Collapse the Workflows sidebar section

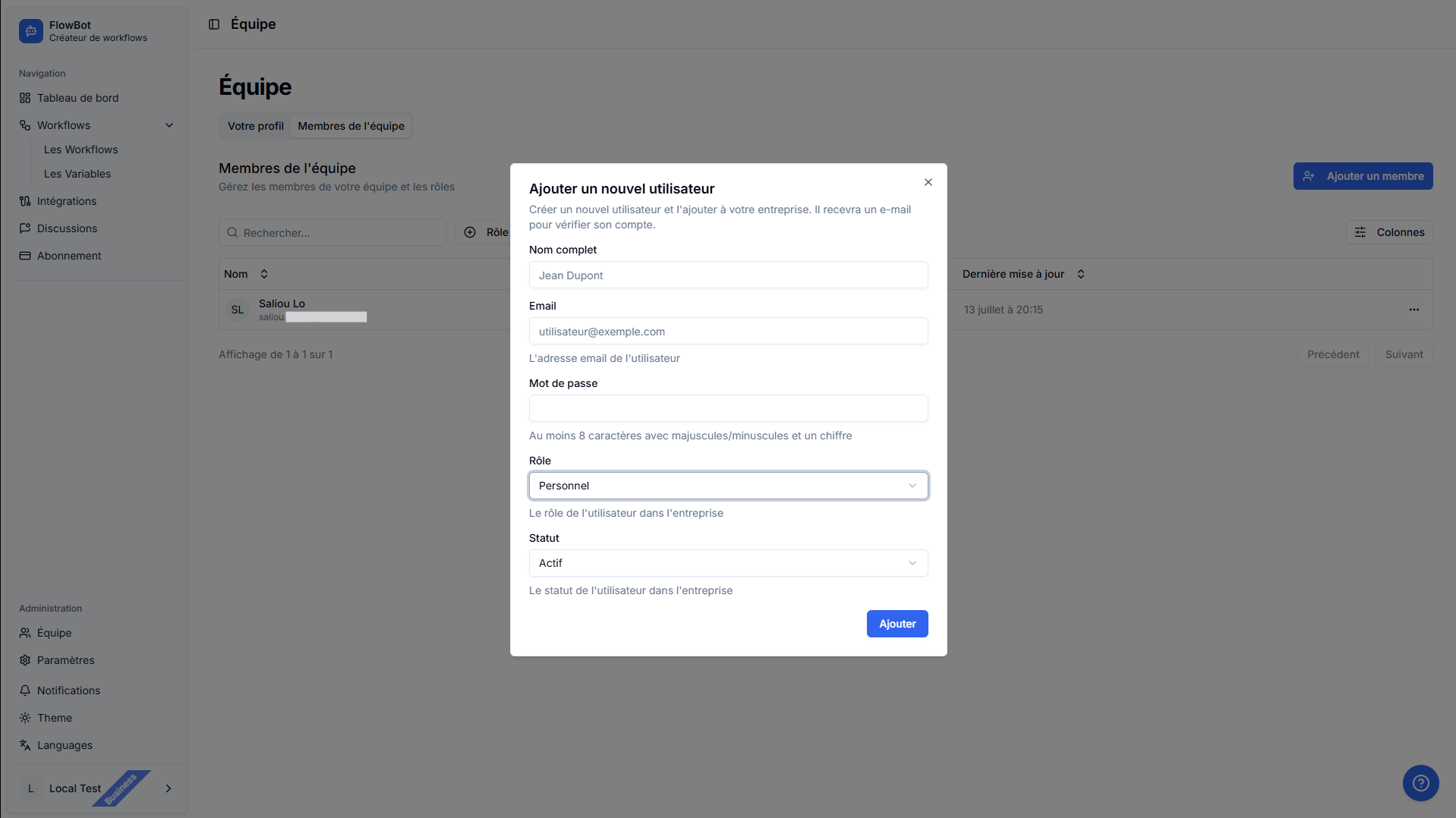click(169, 125)
